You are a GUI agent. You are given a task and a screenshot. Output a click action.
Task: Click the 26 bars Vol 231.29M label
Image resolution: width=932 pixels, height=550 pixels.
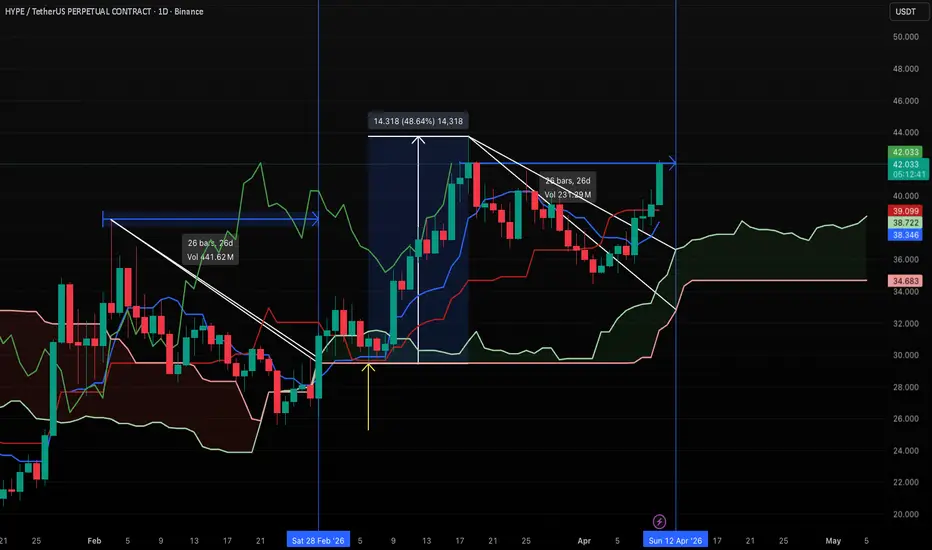point(568,187)
